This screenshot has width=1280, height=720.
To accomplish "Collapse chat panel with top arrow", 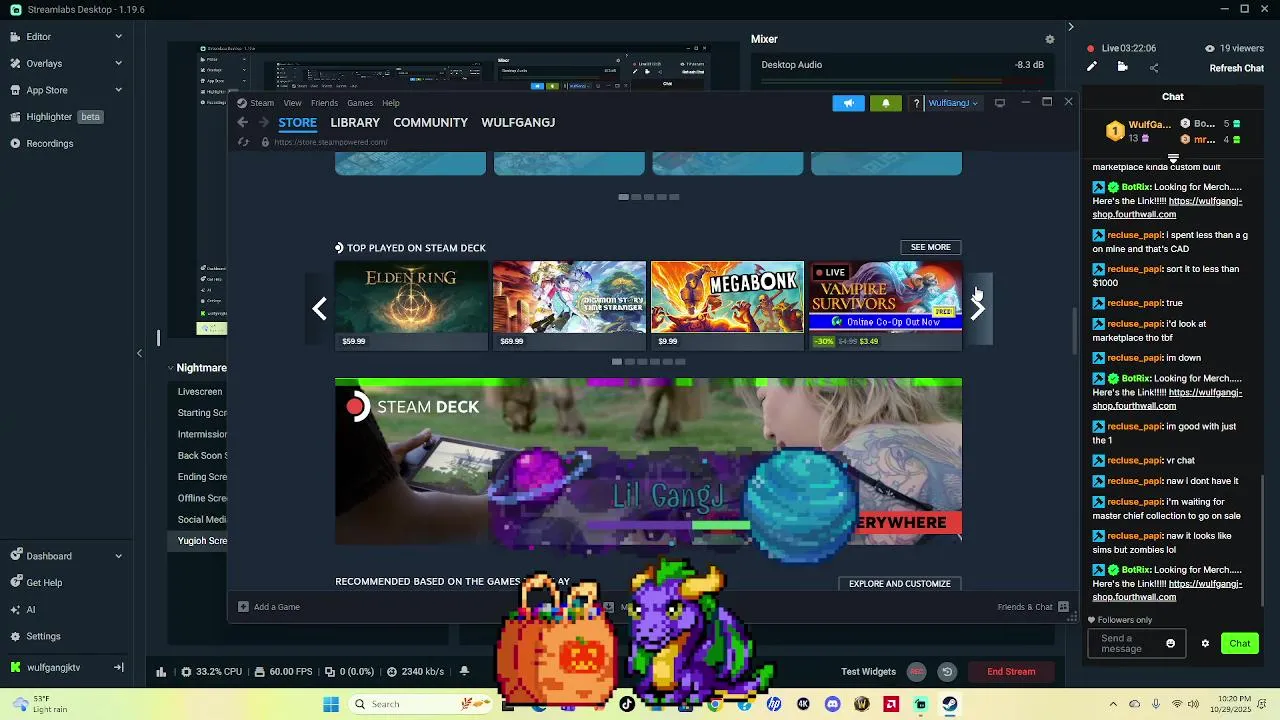I will point(1070,27).
